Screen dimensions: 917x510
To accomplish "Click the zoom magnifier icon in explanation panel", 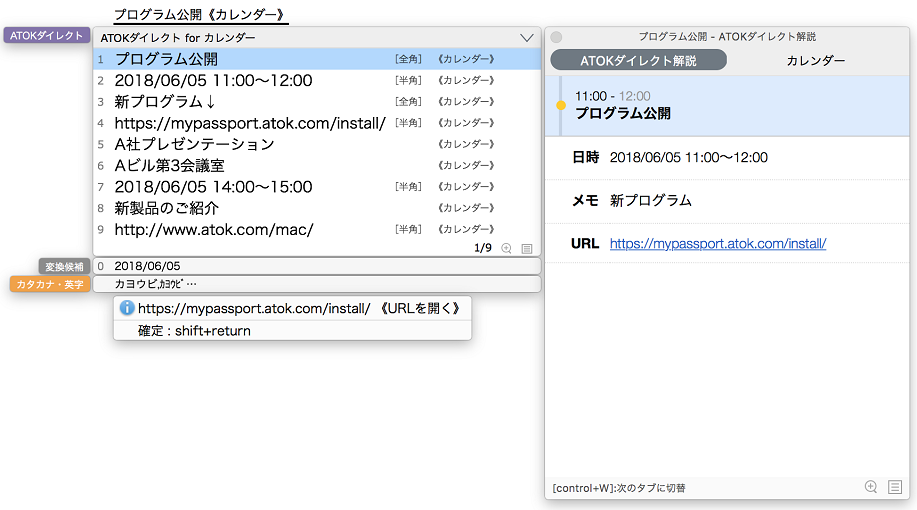I will [871, 487].
